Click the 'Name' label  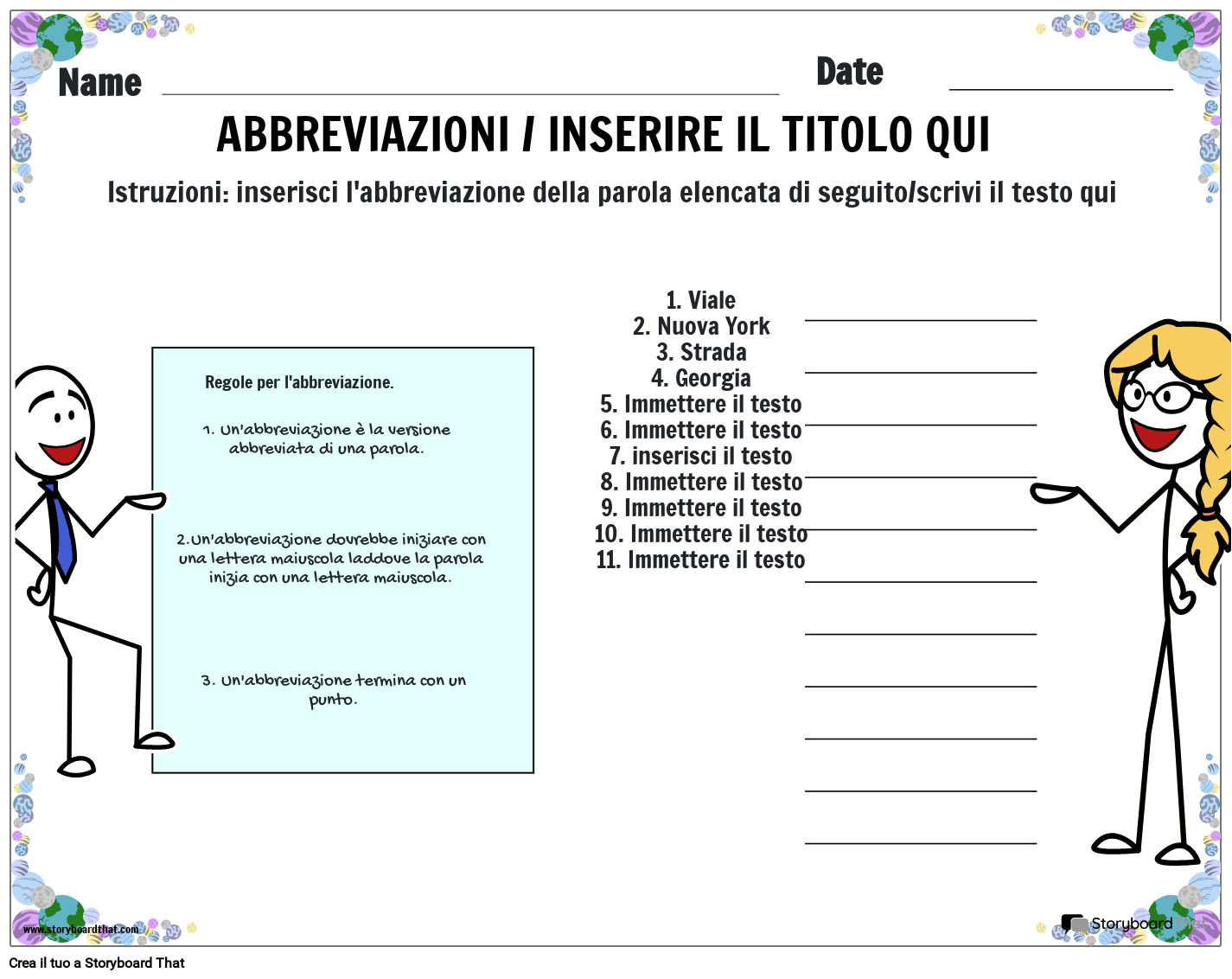(99, 83)
